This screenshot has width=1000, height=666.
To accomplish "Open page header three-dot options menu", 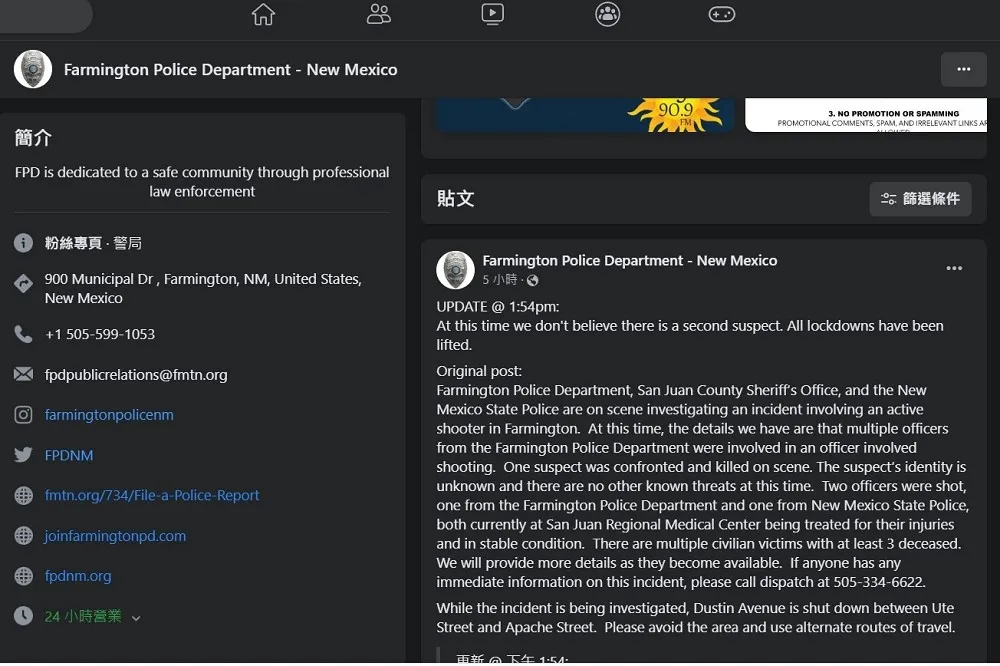I will [964, 69].
